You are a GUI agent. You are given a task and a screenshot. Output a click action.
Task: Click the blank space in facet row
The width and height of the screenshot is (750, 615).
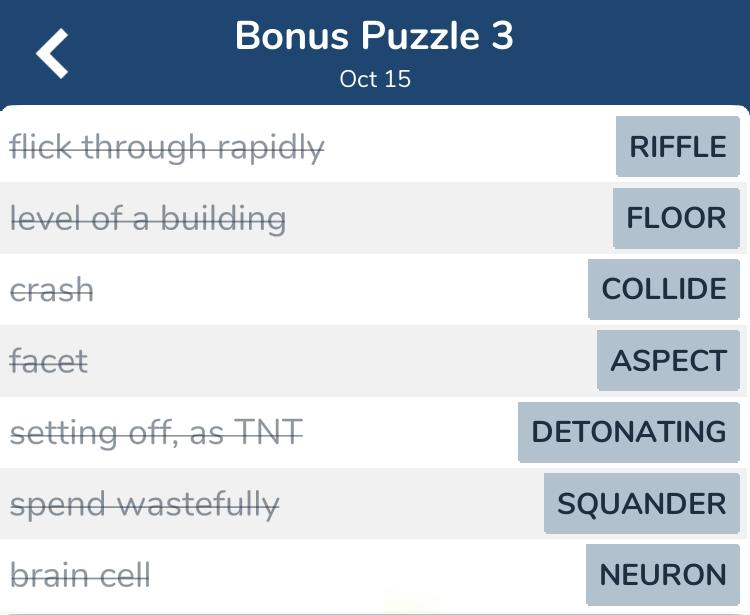click(342, 360)
